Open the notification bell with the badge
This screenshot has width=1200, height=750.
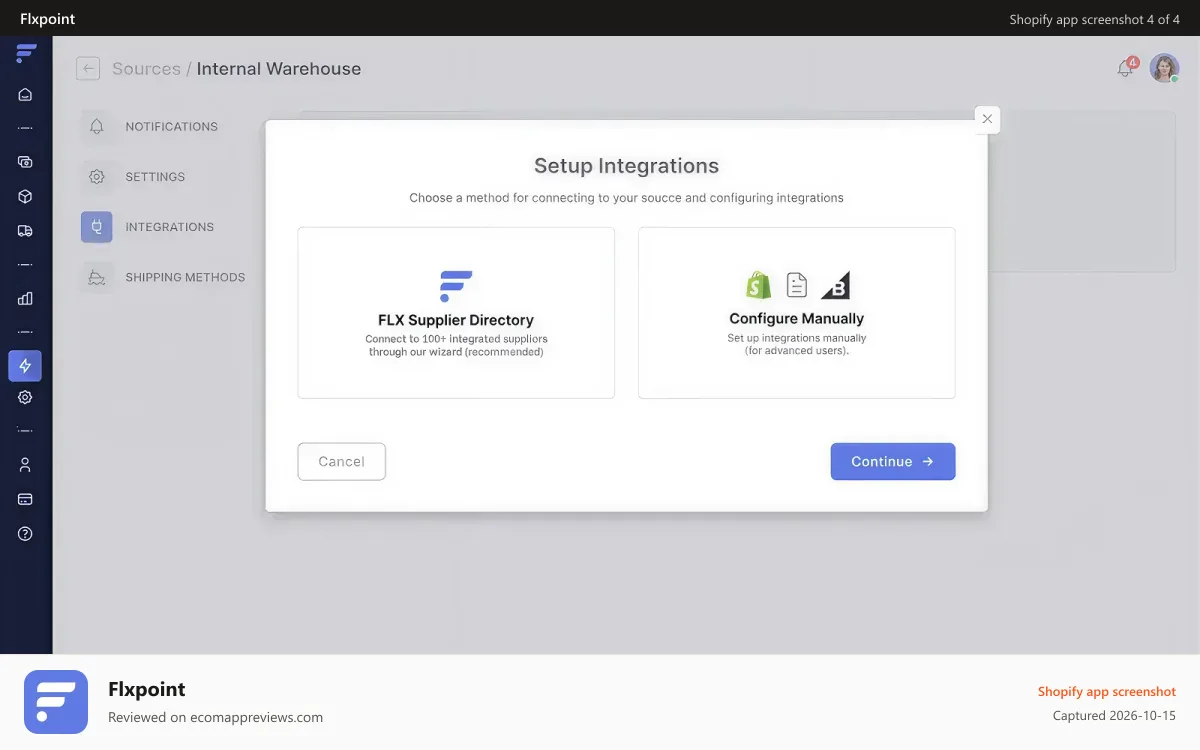(1126, 68)
